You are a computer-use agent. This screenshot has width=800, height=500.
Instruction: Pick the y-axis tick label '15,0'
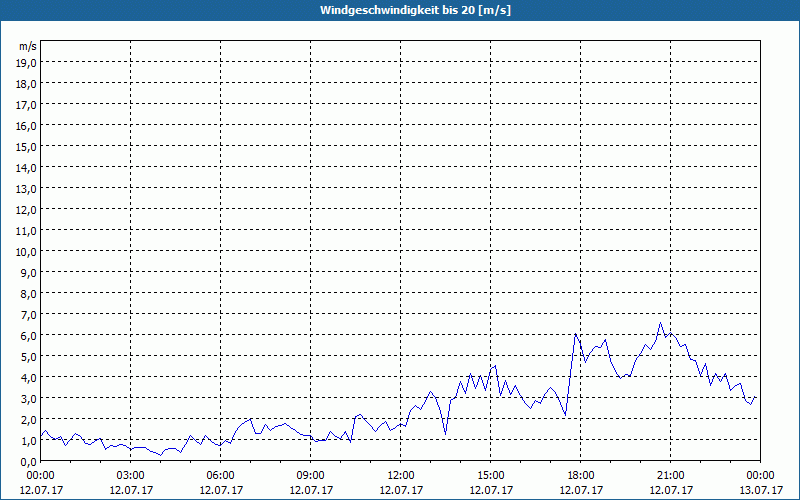[28, 146]
